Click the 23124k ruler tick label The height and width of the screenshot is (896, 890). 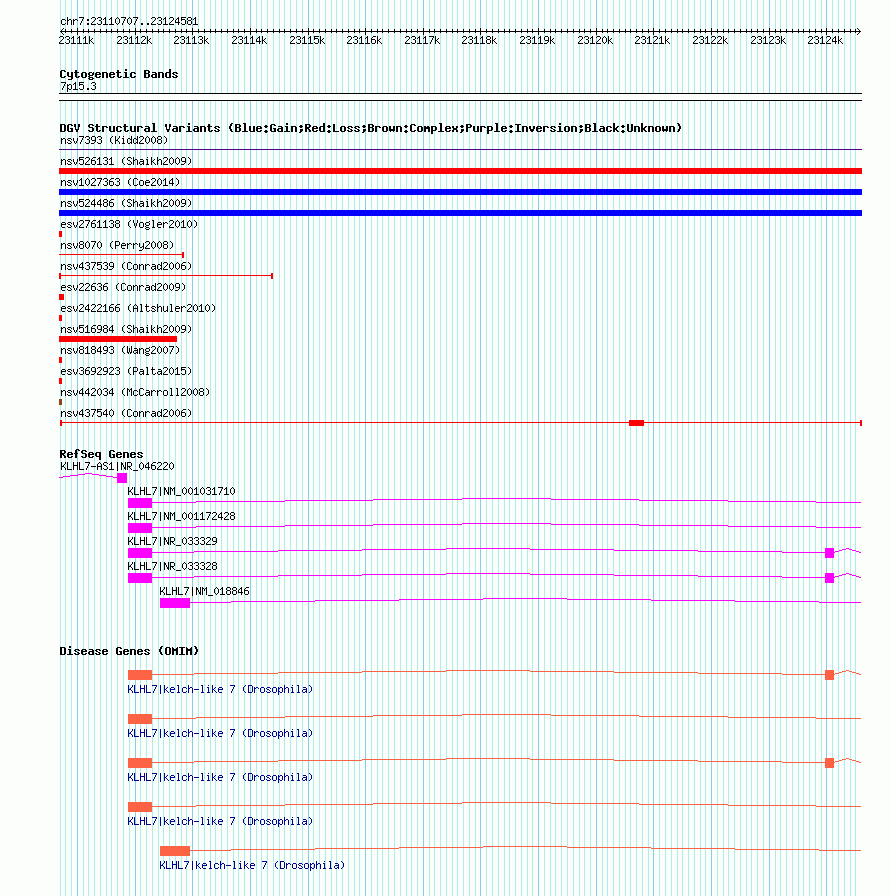point(825,41)
